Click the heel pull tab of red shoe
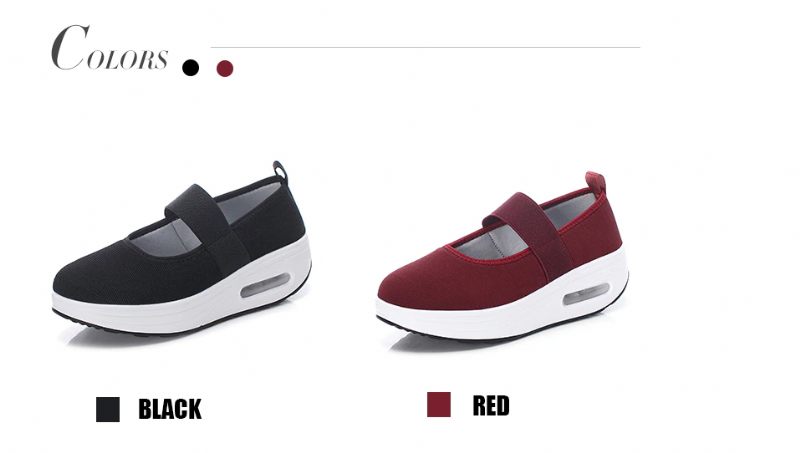This screenshot has height=453, width=800. [x=596, y=182]
